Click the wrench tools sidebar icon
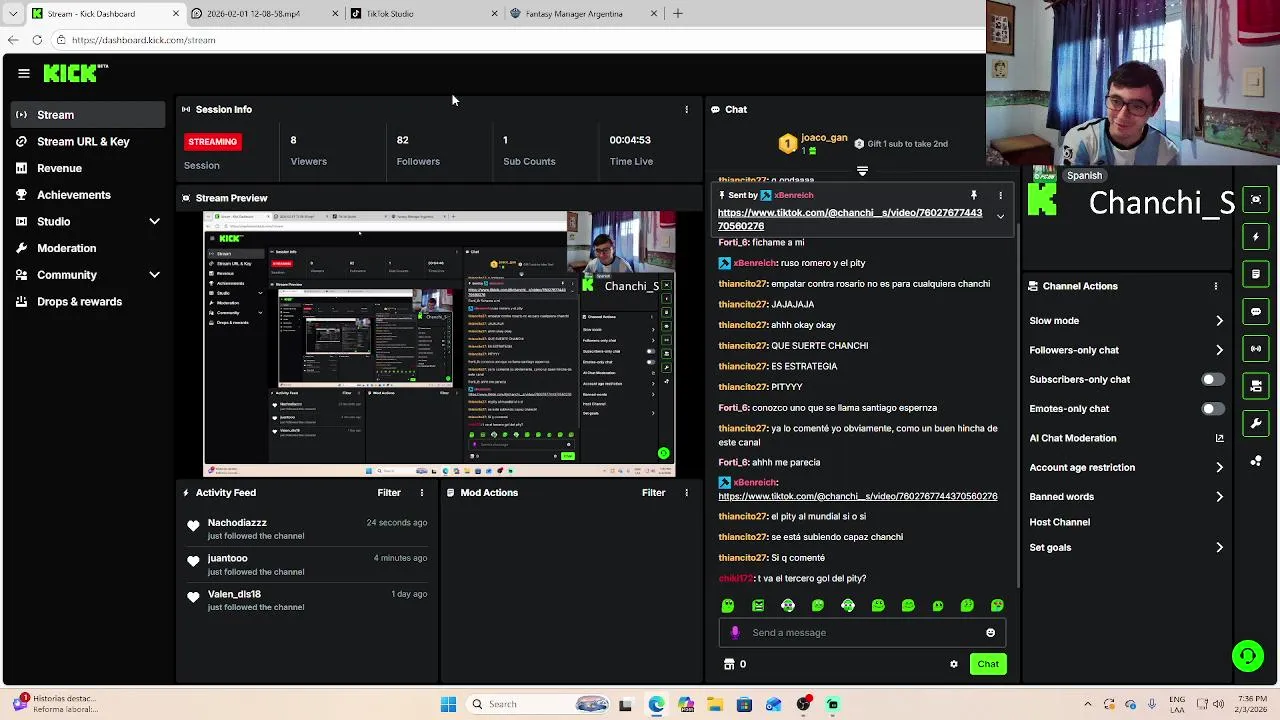The width and height of the screenshot is (1280, 720). 1257,423
